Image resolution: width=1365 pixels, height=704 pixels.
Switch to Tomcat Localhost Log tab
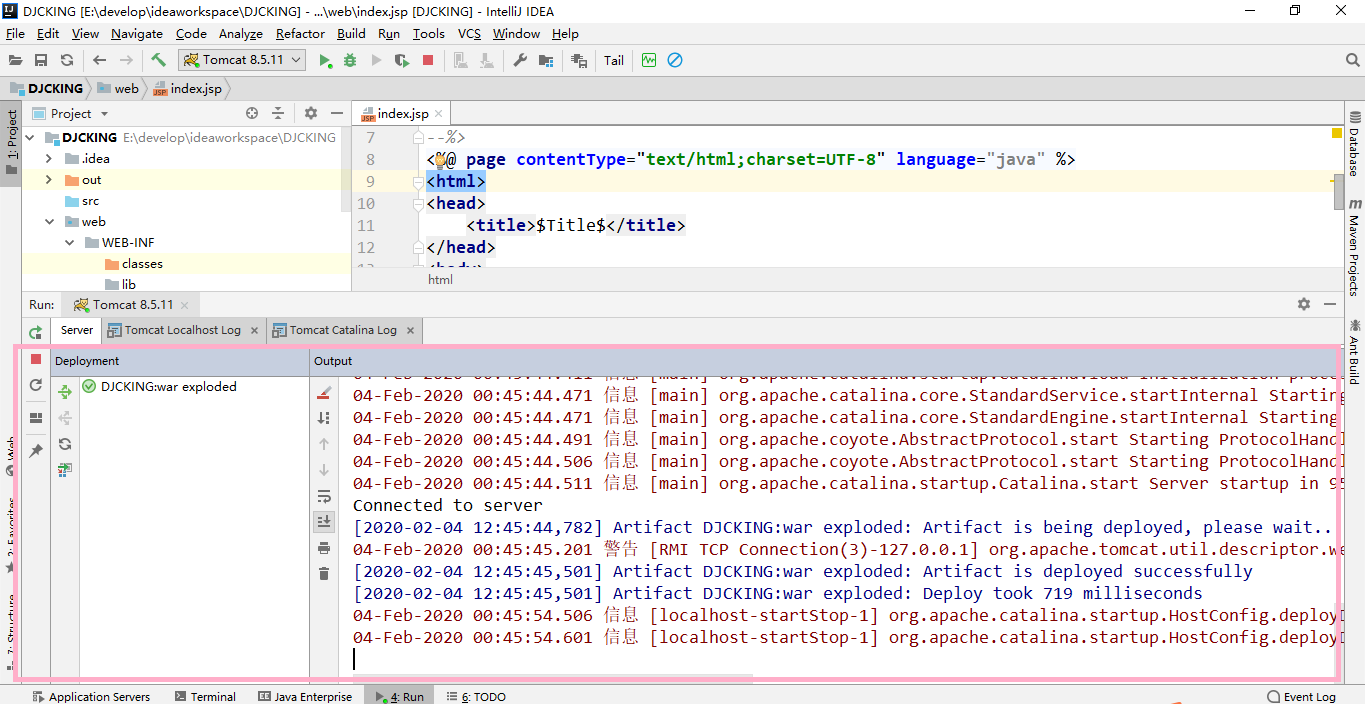(183, 330)
